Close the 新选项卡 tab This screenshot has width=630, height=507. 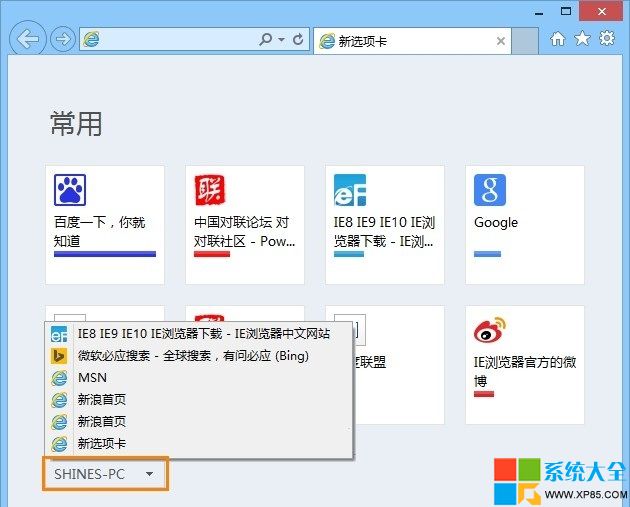point(501,41)
